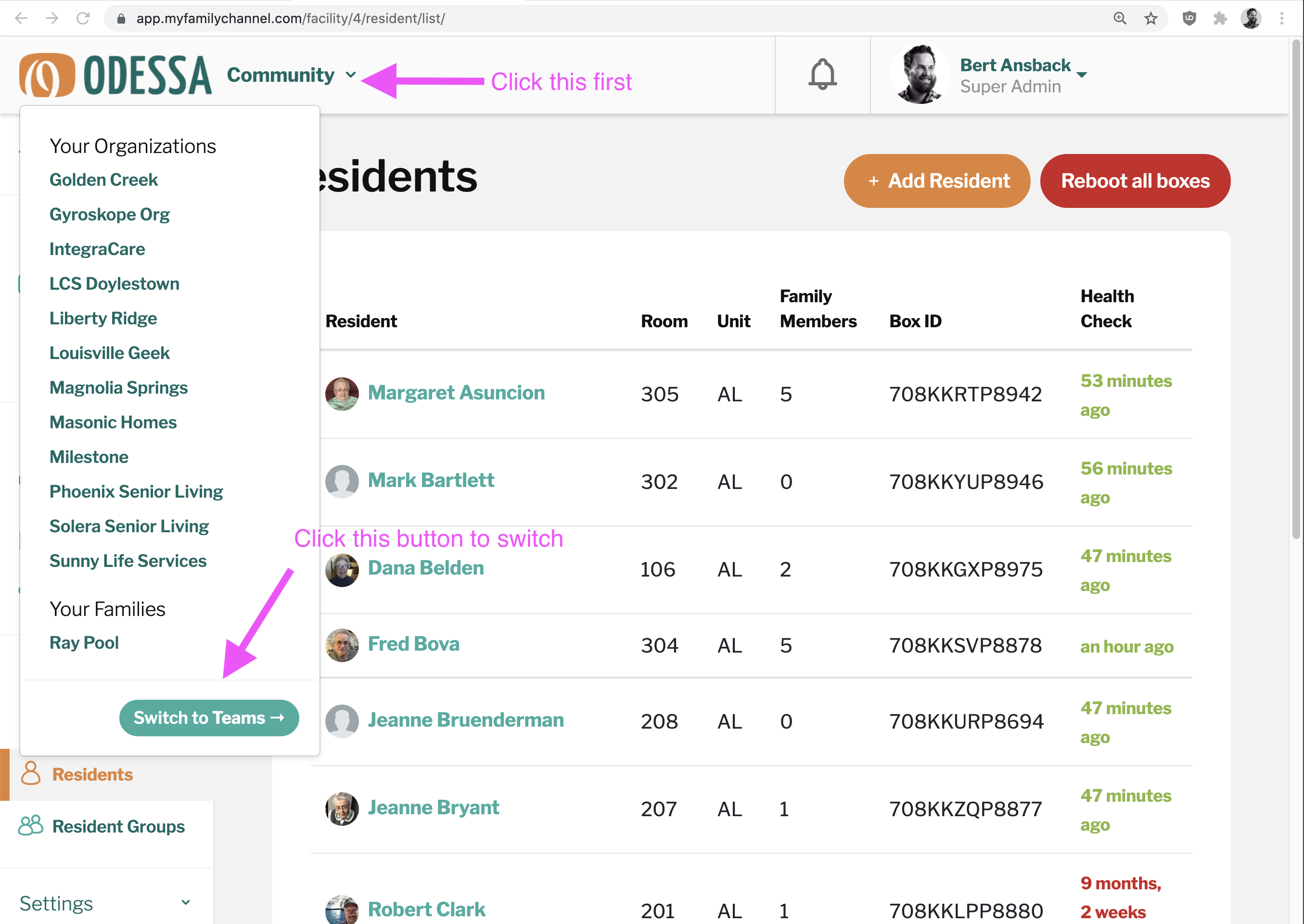Click the "an hour ago" health check
1304x924 pixels.
[1126, 647]
